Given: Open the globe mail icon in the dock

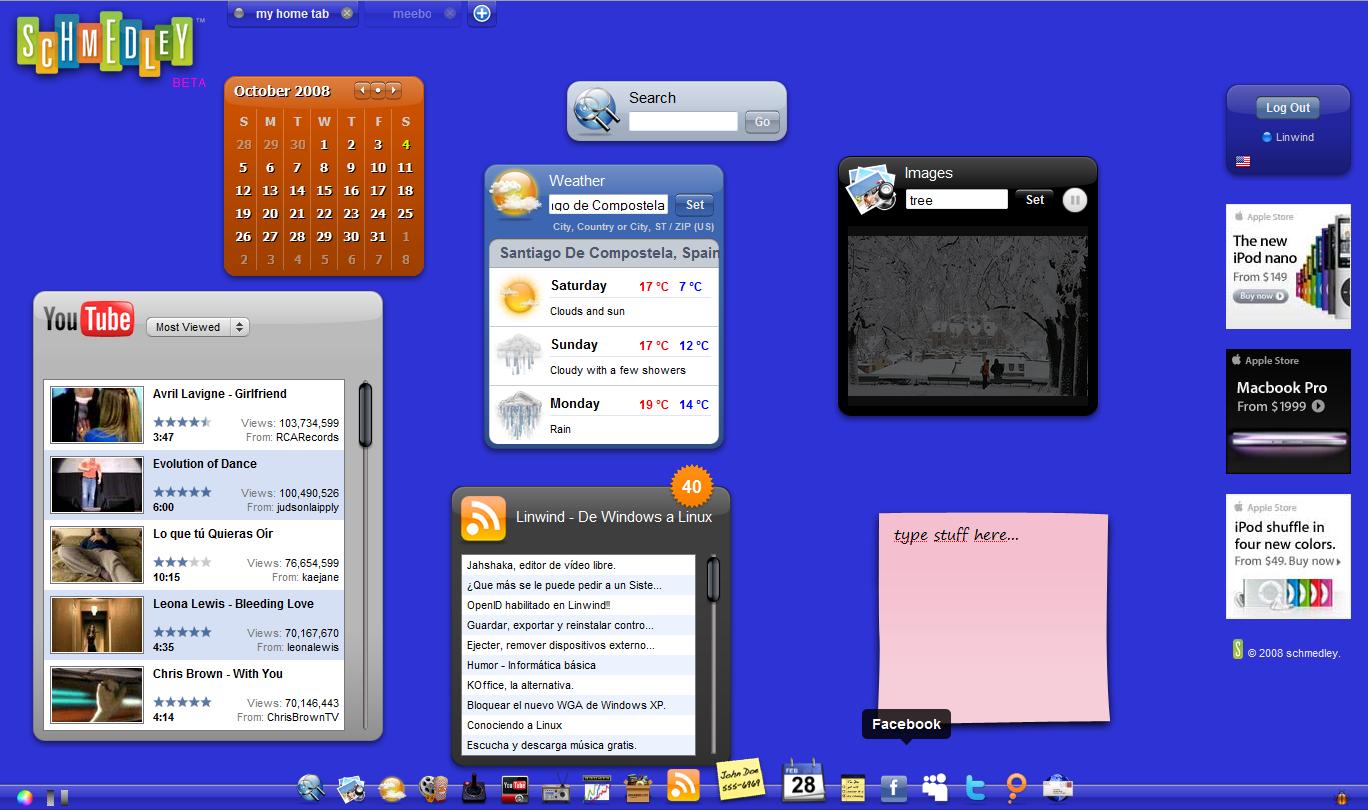Looking at the screenshot, I should click(1057, 788).
